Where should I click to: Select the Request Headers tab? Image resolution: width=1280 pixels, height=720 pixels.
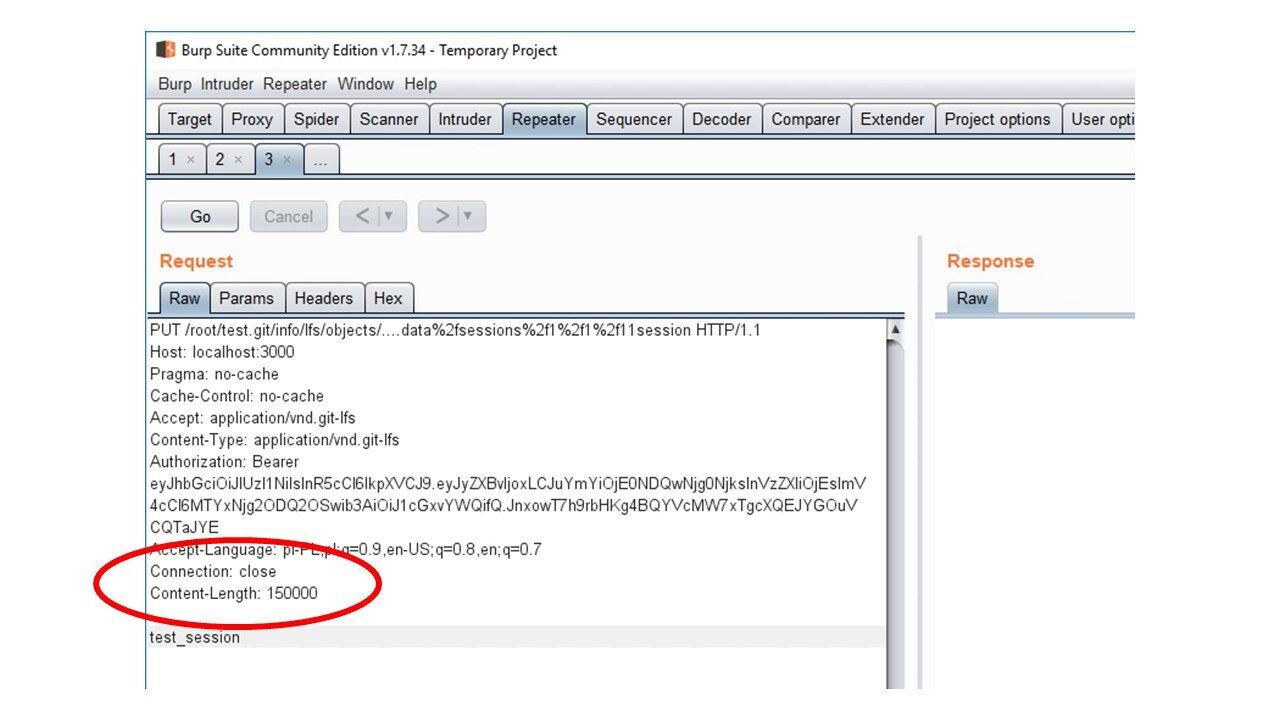324,298
